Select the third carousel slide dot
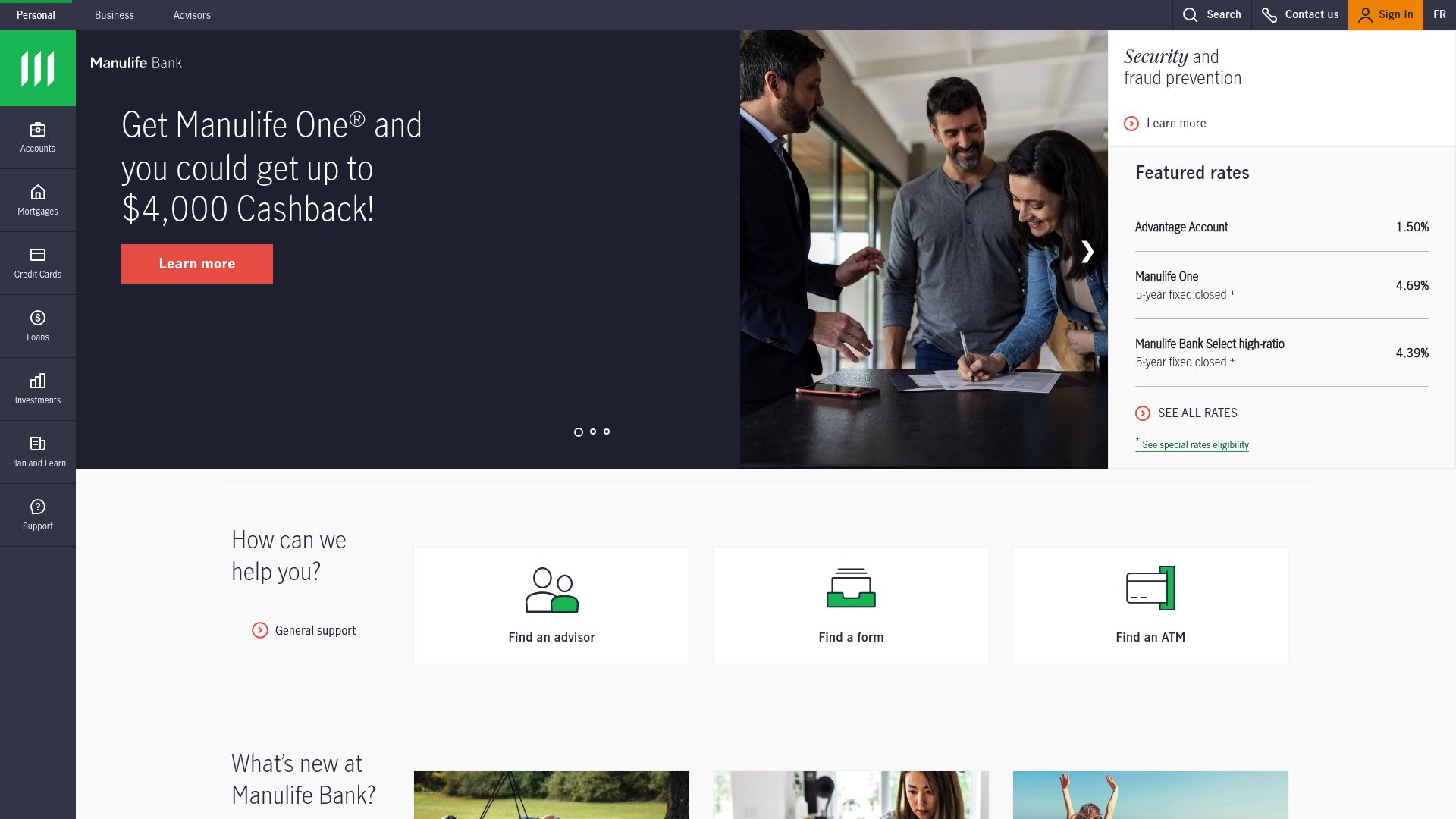This screenshot has height=819, width=1456. click(607, 431)
